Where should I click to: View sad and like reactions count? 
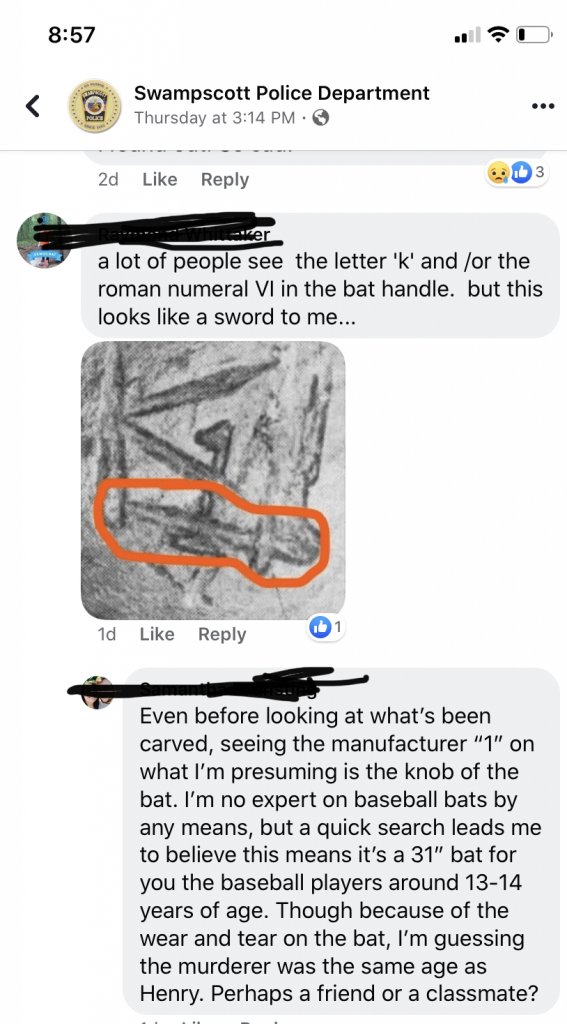click(x=516, y=173)
